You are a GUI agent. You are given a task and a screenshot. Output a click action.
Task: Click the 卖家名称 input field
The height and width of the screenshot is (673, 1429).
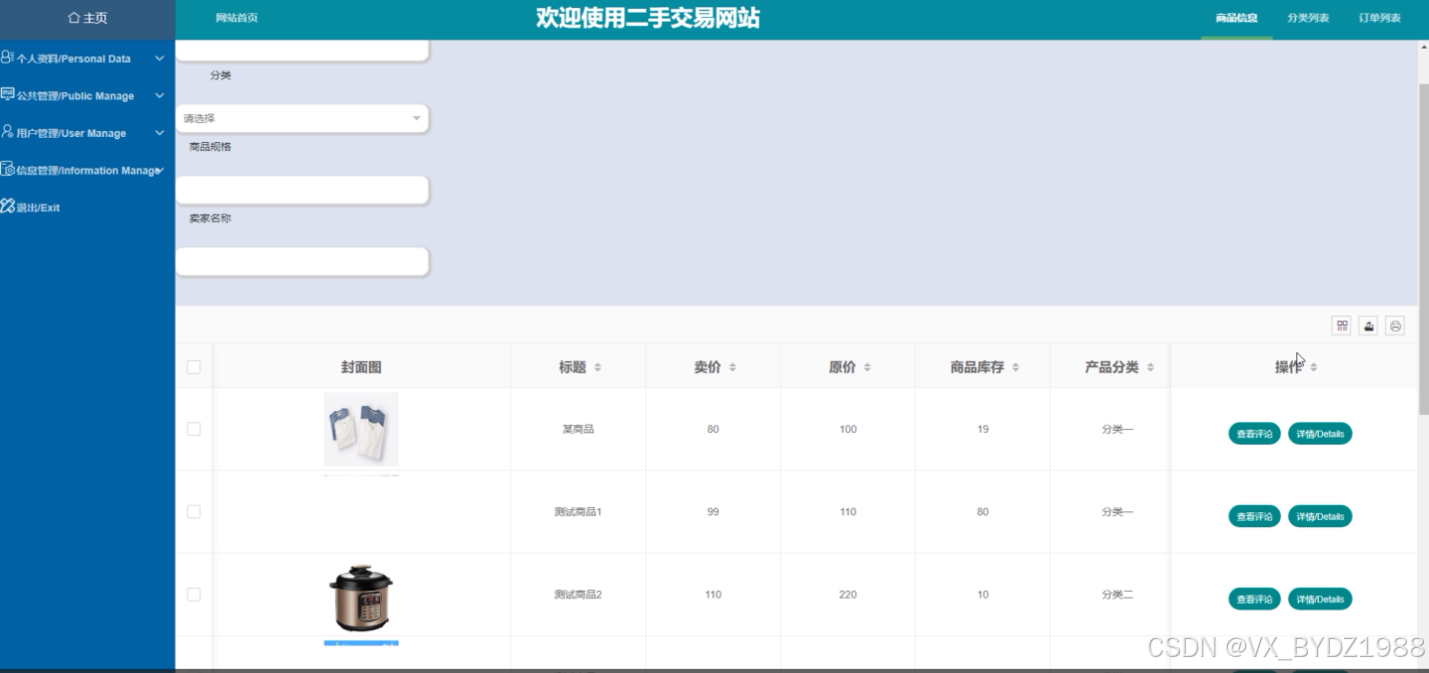(302, 261)
